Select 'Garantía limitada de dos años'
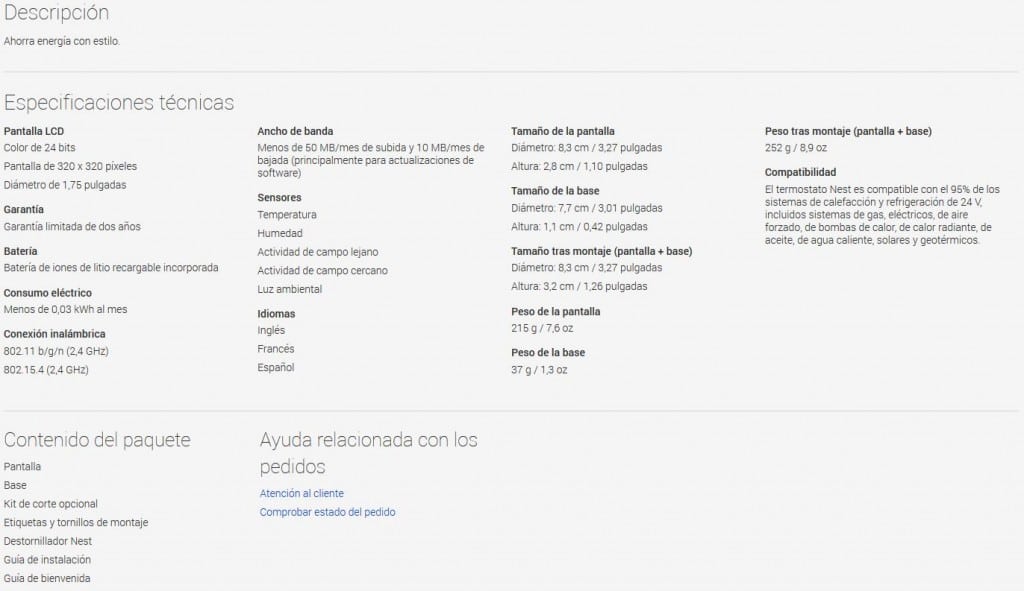The image size is (1024, 591). tap(72, 227)
